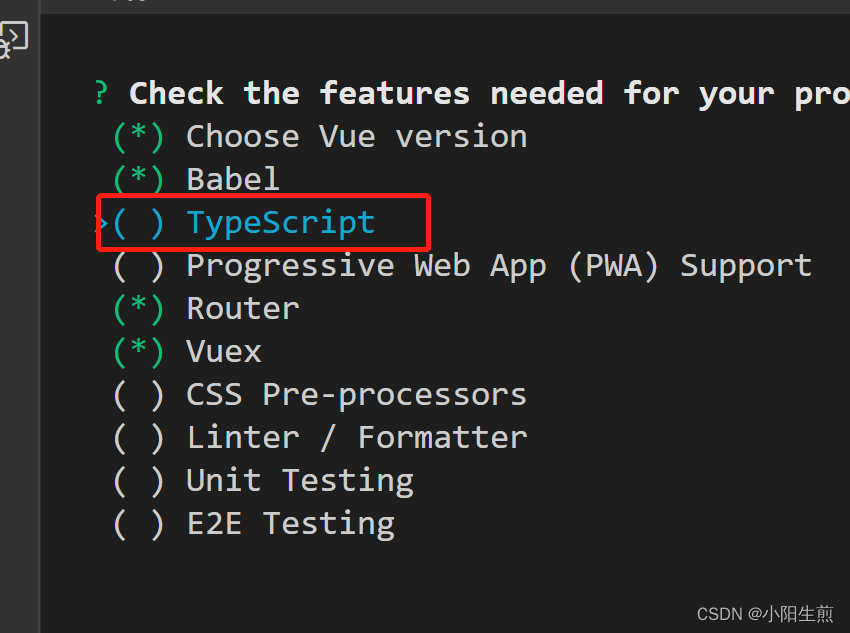
Task: Click the highlighted 'TypeScript' label
Action: (x=281, y=223)
